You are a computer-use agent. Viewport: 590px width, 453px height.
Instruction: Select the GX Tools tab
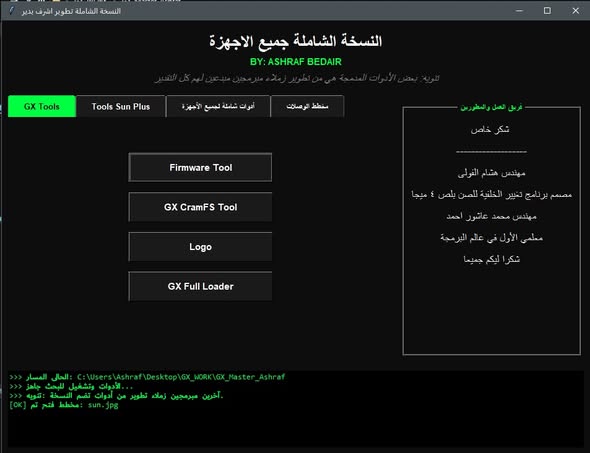click(42, 106)
